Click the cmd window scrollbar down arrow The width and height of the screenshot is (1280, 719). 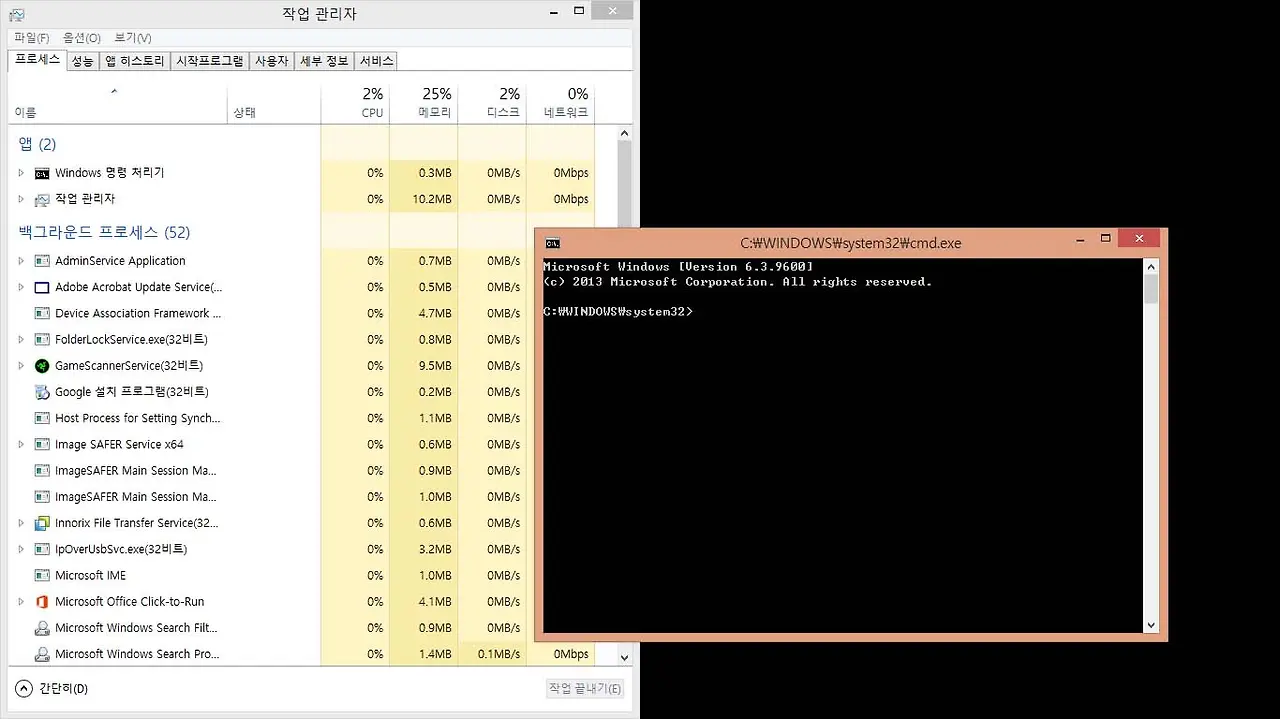pyautogui.click(x=1151, y=625)
